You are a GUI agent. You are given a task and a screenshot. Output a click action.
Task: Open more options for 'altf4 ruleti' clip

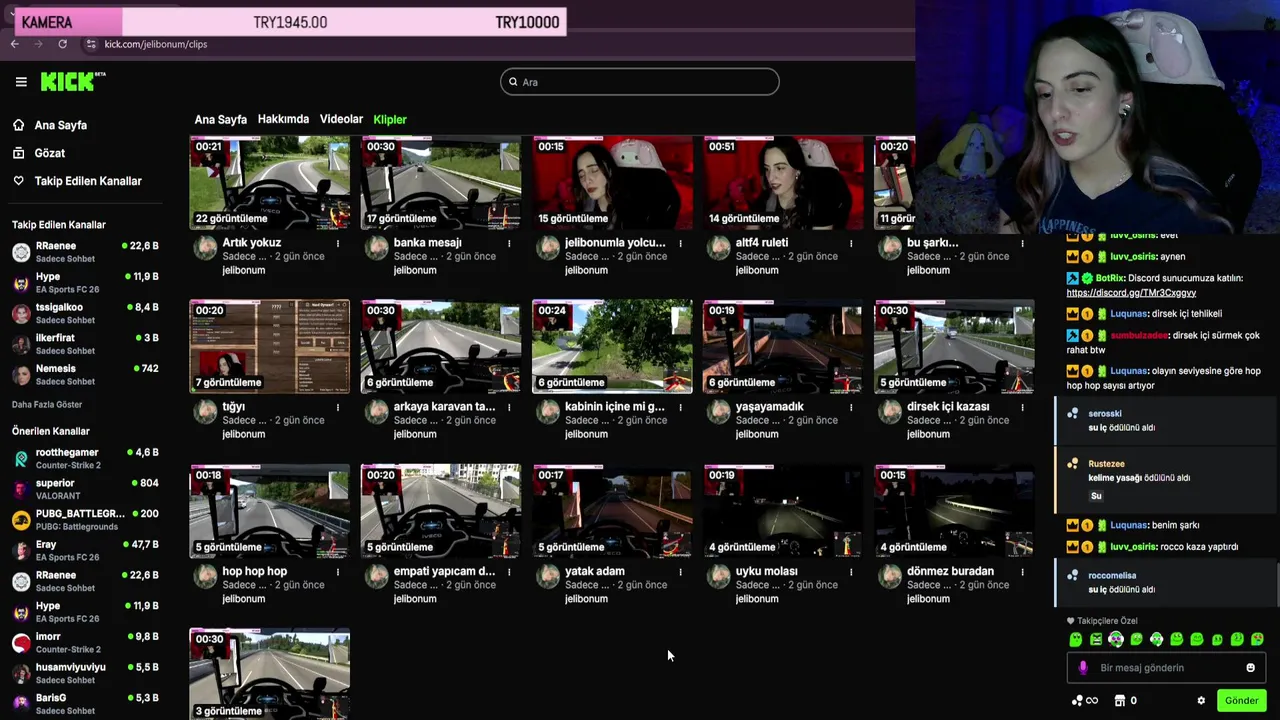point(851,243)
